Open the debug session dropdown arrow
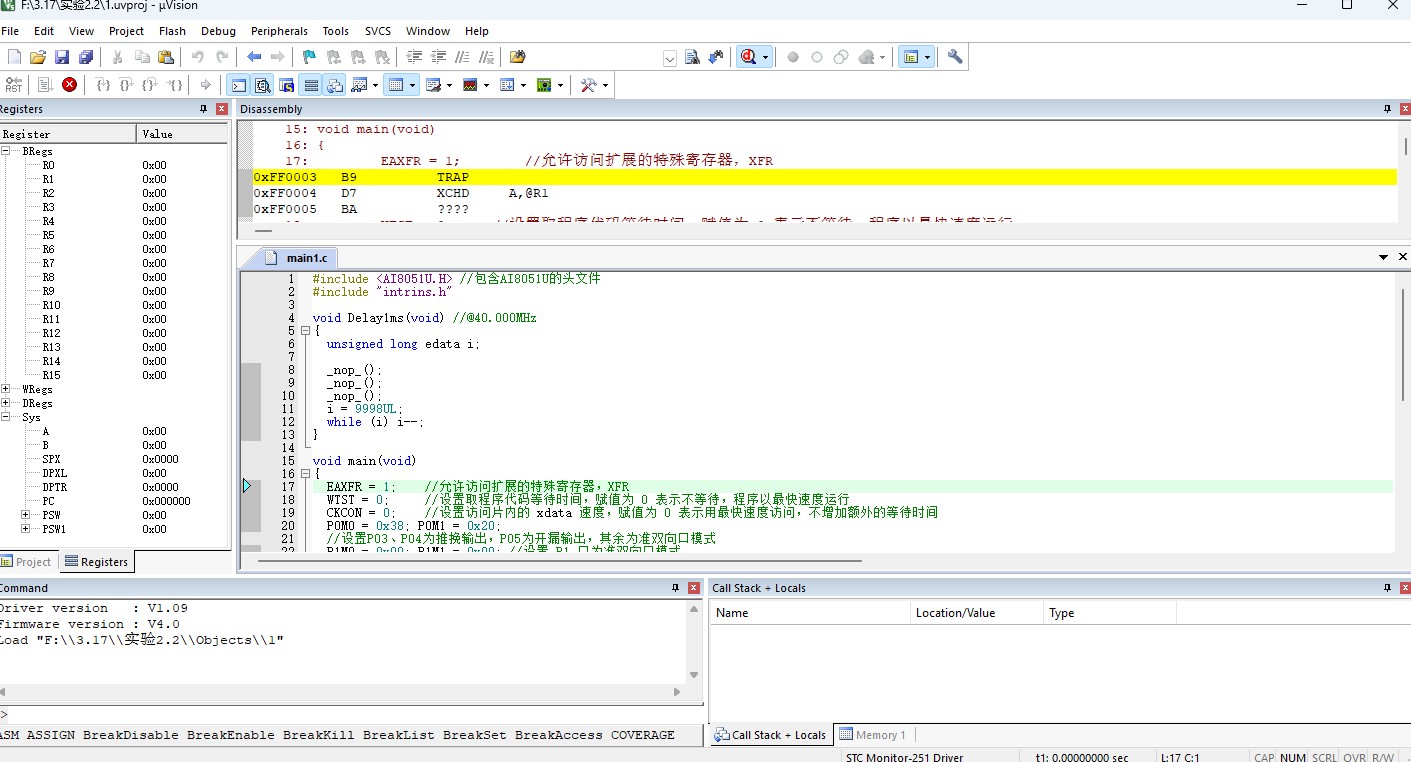This screenshot has height=762, width=1411. pyautogui.click(x=766, y=57)
